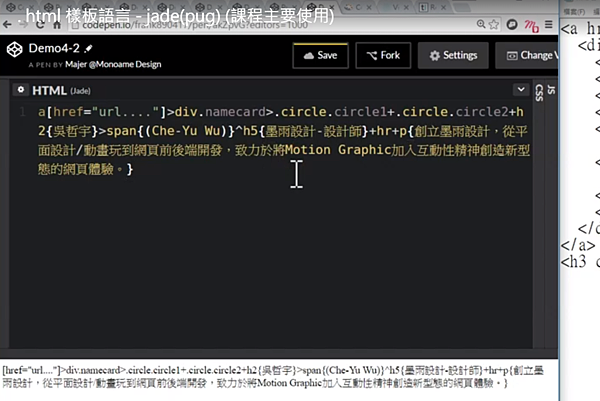Bookmark page with star icon
600x401 pixels.
point(494,24)
